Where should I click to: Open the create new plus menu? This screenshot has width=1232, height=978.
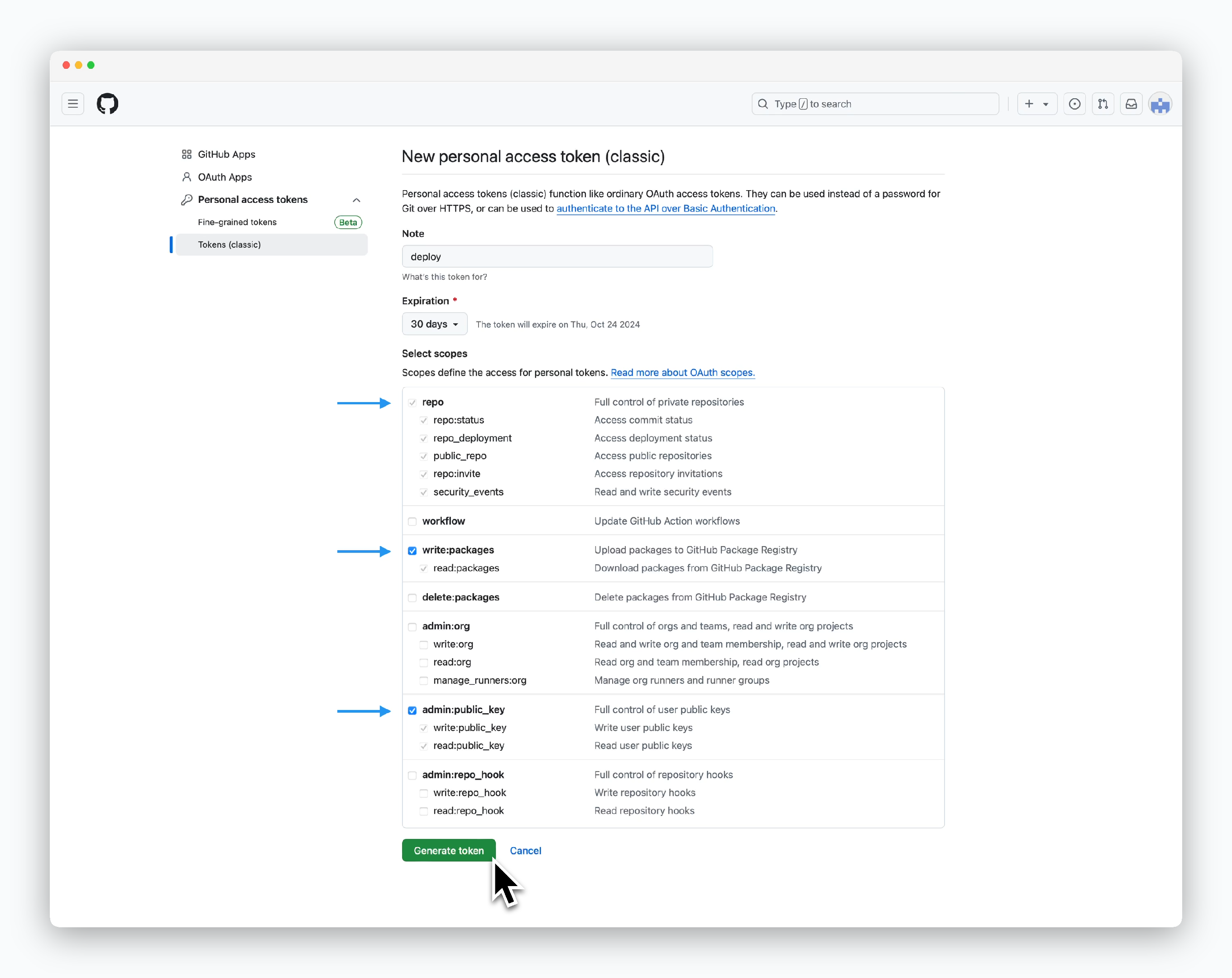[1036, 104]
